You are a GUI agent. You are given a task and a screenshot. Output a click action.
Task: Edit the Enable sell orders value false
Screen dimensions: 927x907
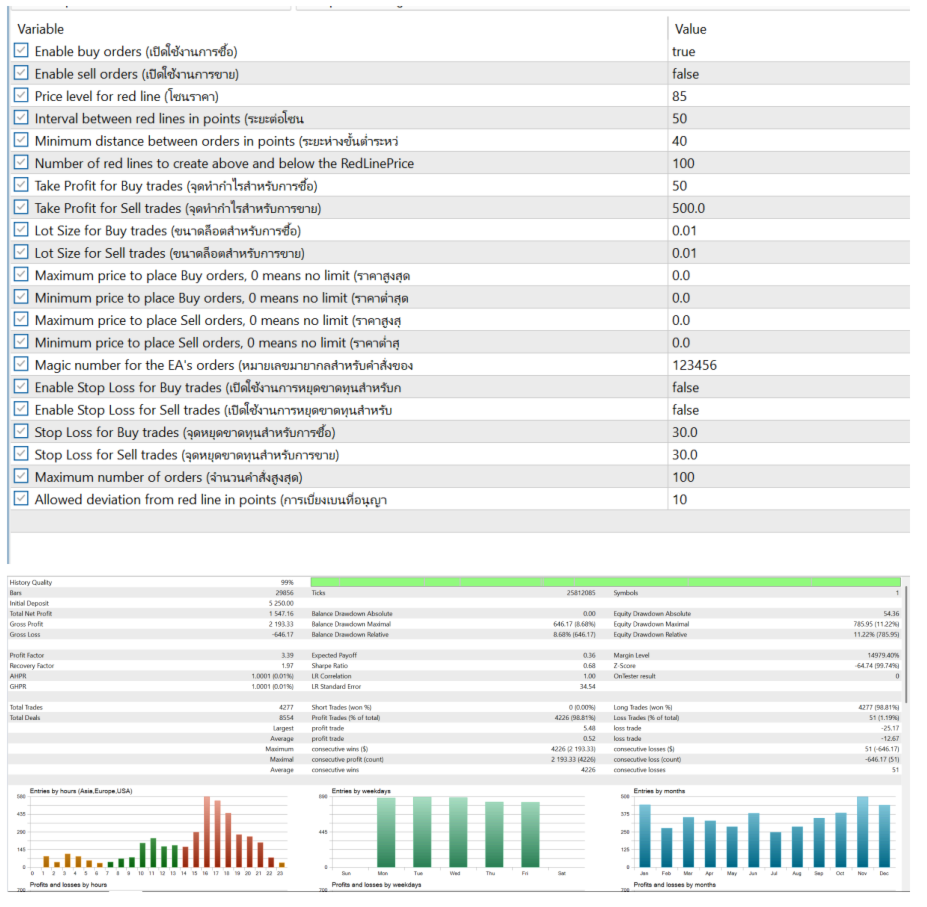click(685, 74)
